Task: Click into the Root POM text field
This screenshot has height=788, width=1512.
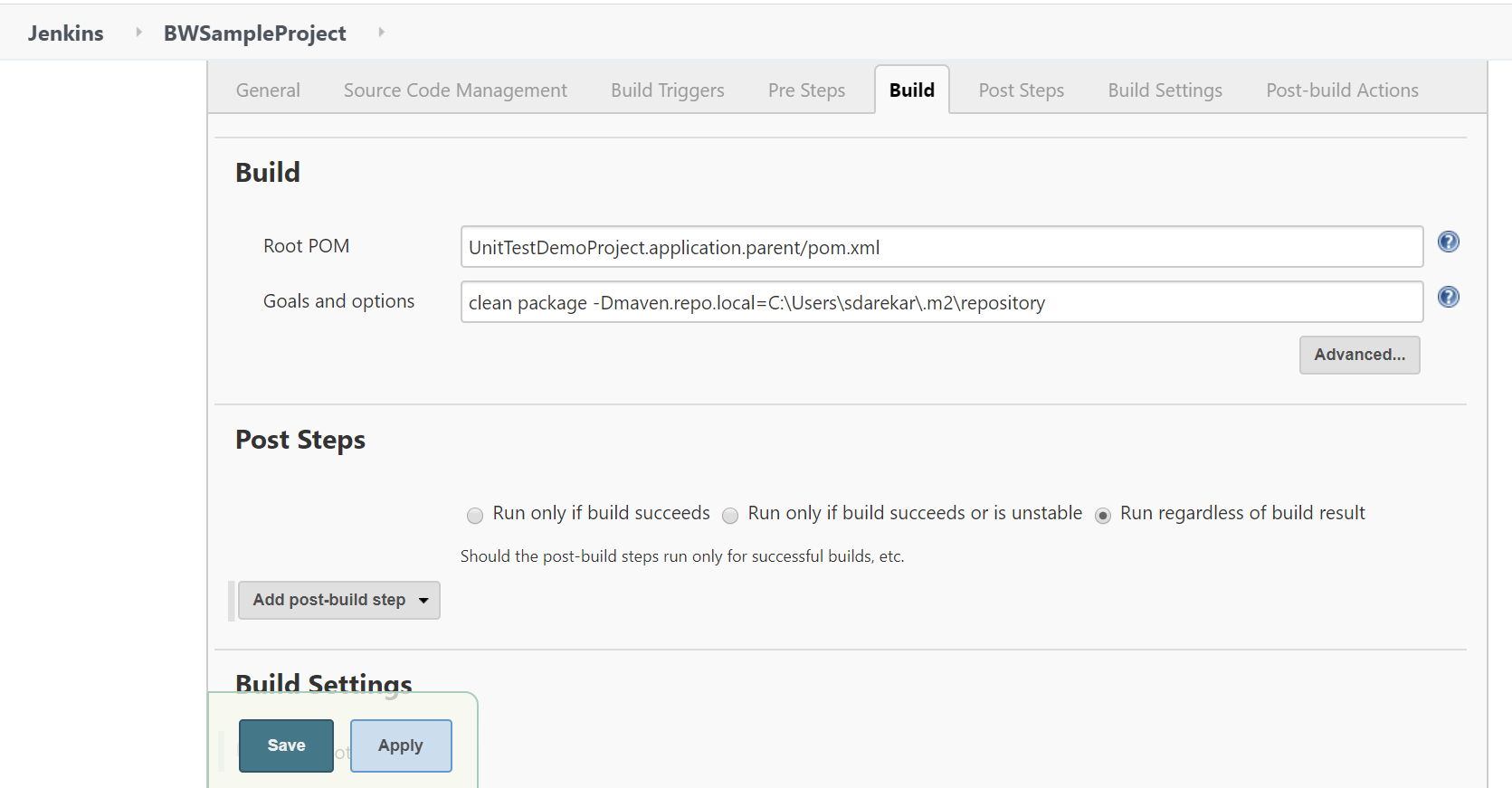Action: (x=941, y=247)
